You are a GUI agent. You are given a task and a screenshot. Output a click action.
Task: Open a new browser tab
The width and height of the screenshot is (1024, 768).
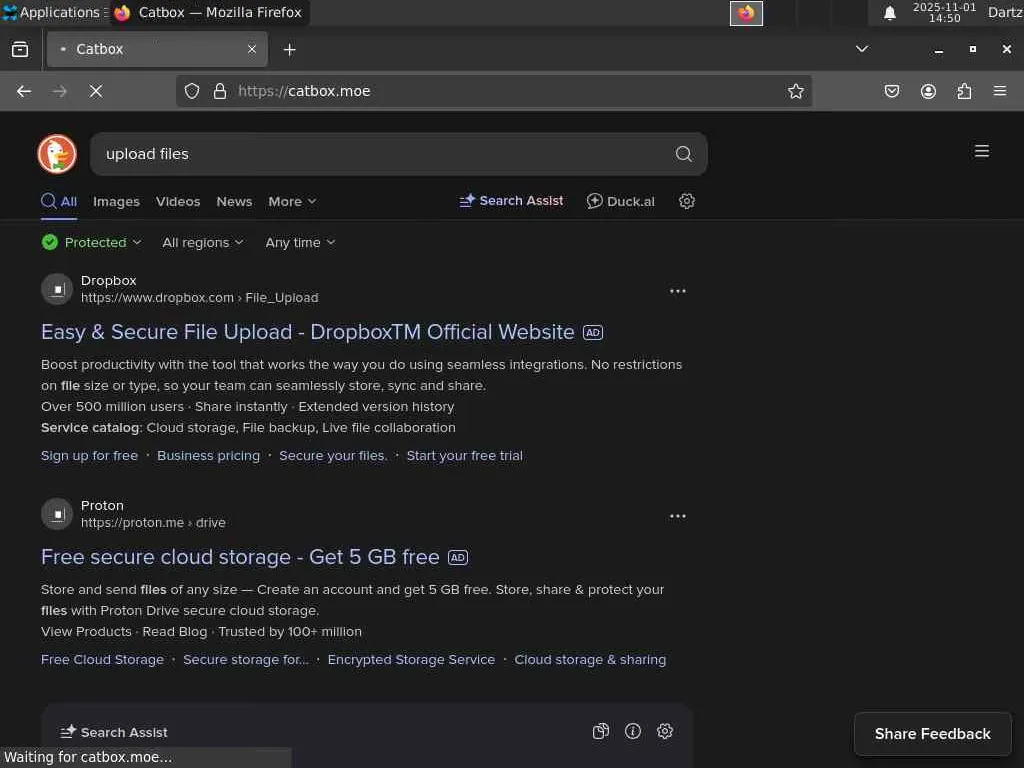289,50
